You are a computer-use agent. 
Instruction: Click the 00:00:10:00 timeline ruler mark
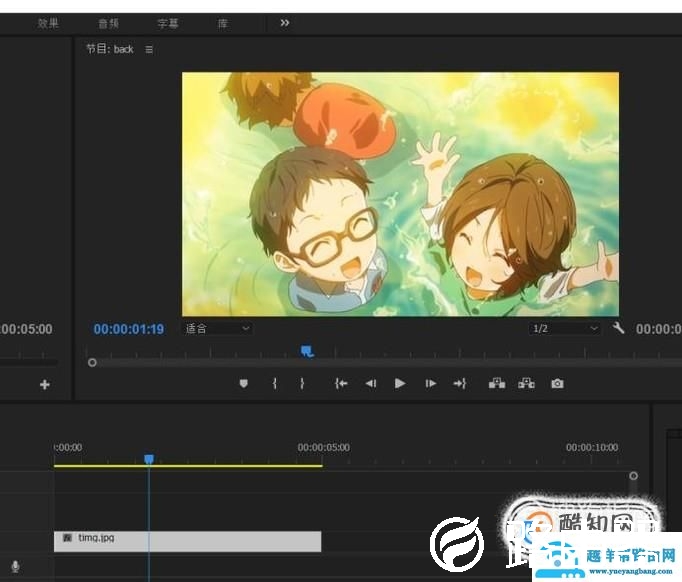(x=592, y=447)
